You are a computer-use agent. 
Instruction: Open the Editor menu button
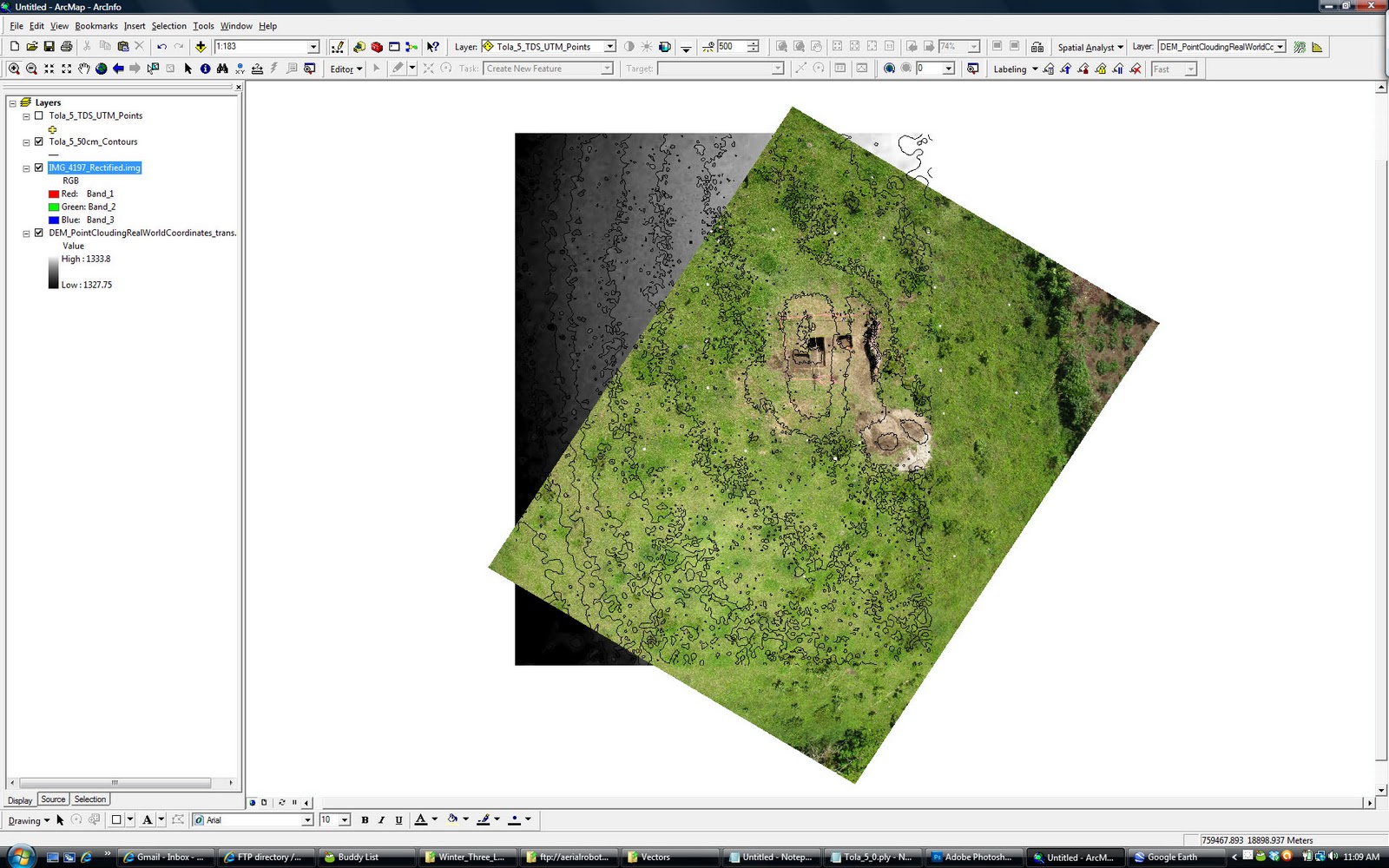pyautogui.click(x=345, y=69)
